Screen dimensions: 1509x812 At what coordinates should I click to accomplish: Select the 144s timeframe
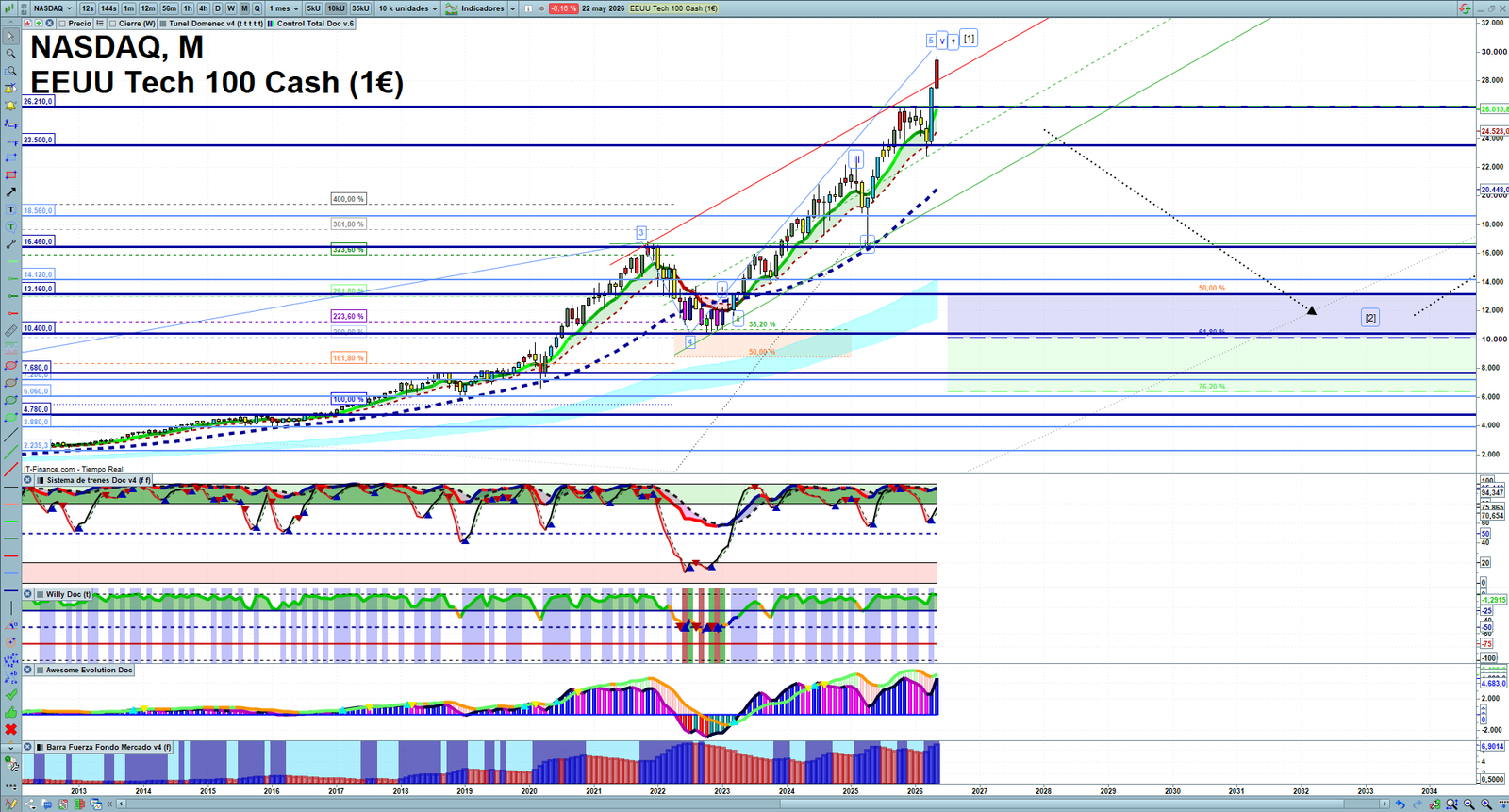point(108,8)
